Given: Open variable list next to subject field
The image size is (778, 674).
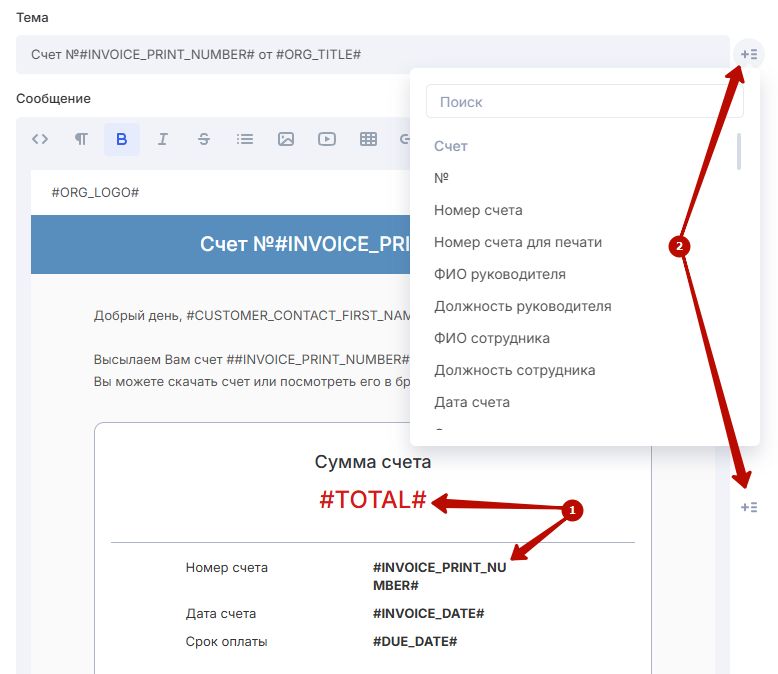Looking at the screenshot, I should coord(749,54).
